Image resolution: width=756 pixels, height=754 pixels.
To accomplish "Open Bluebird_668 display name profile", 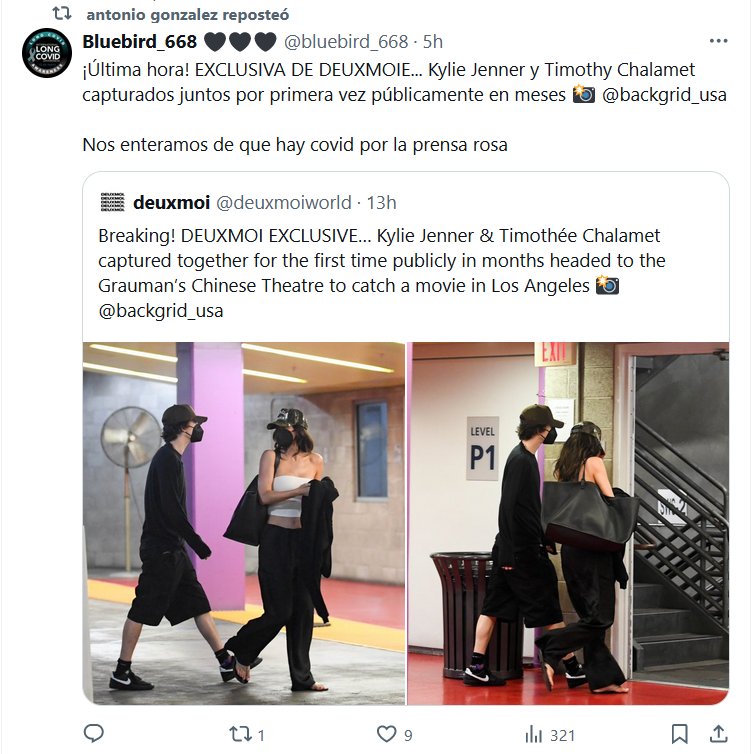I will pyautogui.click(x=140, y=42).
